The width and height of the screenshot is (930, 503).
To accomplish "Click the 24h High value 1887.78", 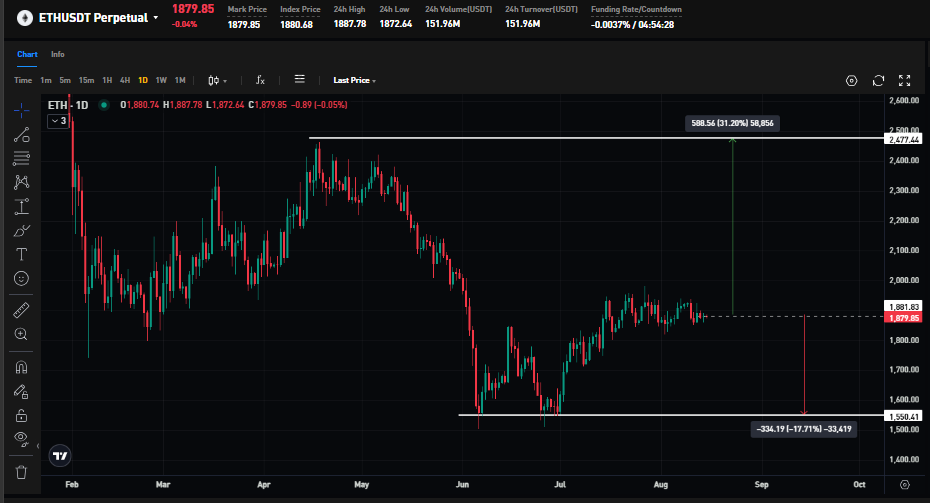I will [x=349, y=24].
